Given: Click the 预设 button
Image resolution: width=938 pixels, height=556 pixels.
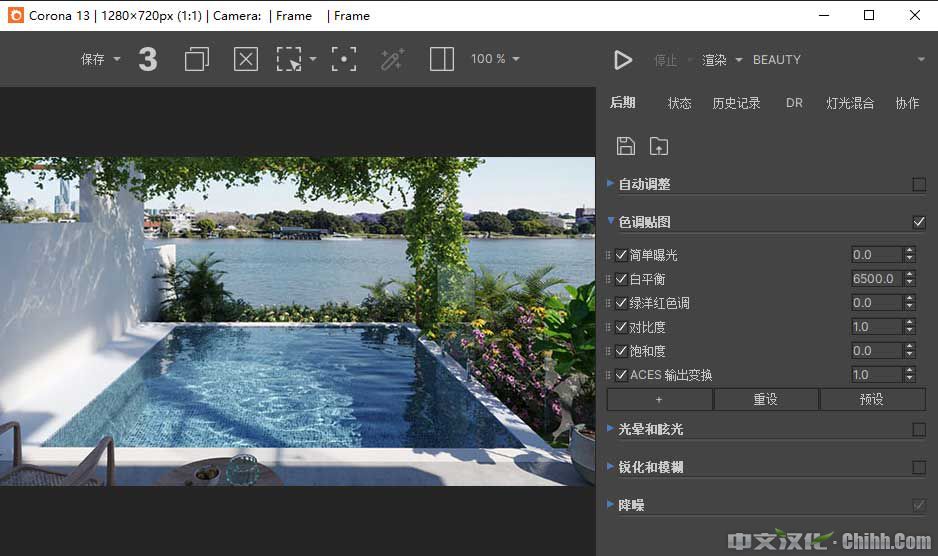Looking at the screenshot, I should point(872,399).
